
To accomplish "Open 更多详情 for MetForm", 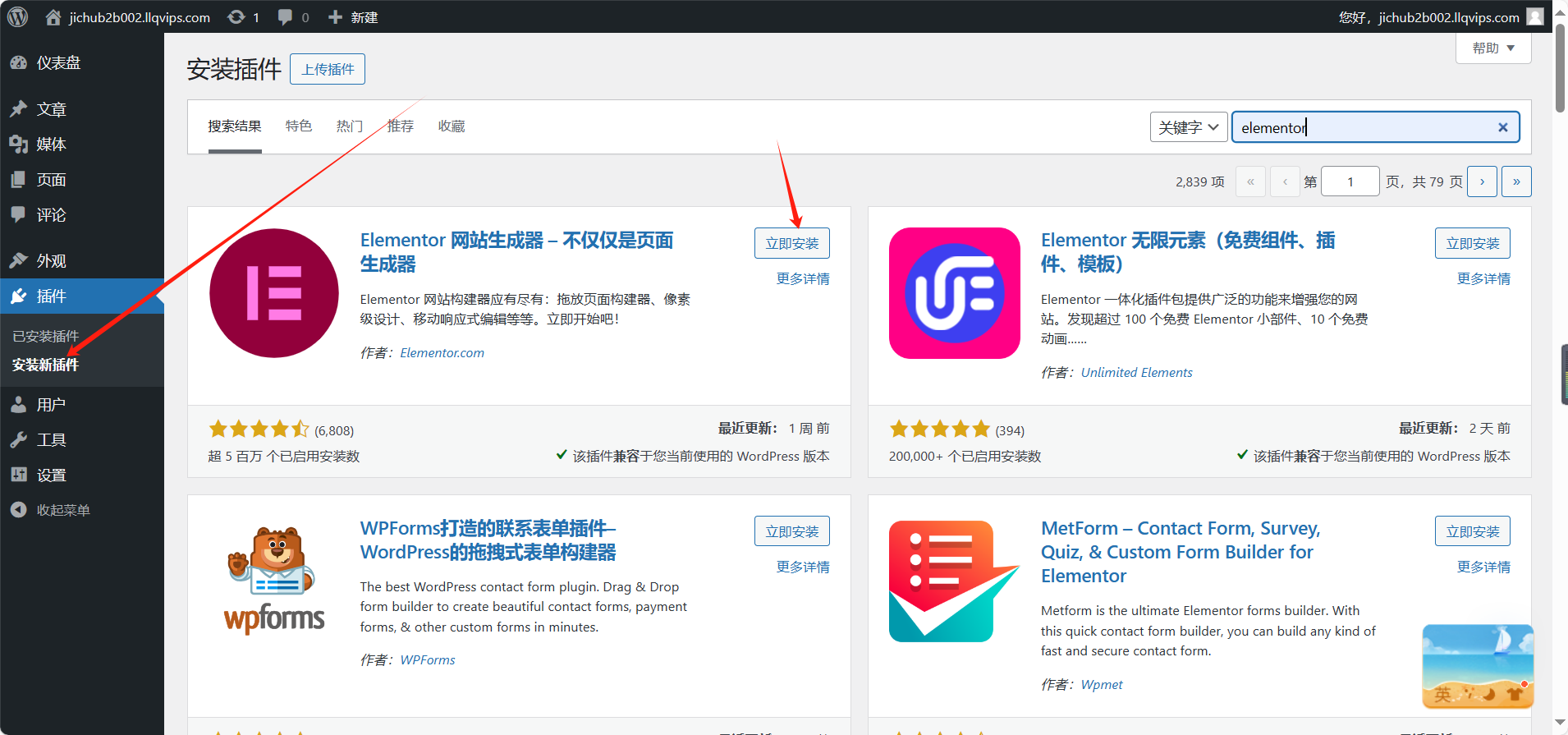I will pos(1483,567).
